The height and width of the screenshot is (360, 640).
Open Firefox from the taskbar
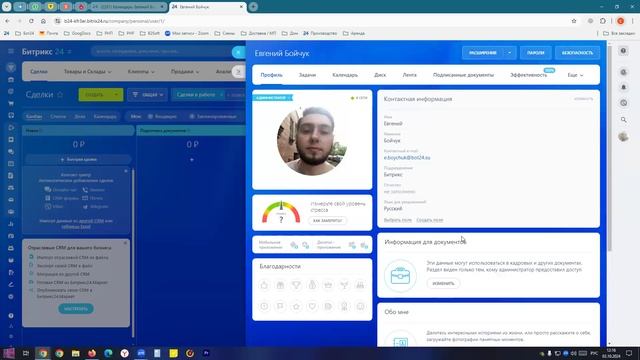[92, 353]
